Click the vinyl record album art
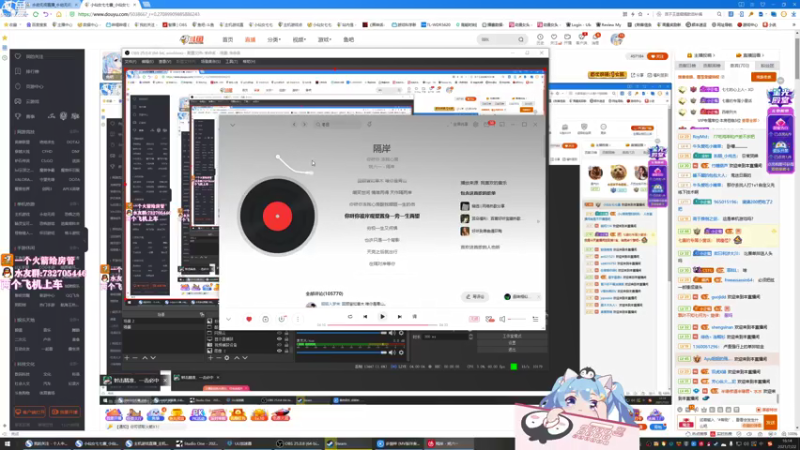The image size is (800, 450). click(x=278, y=216)
